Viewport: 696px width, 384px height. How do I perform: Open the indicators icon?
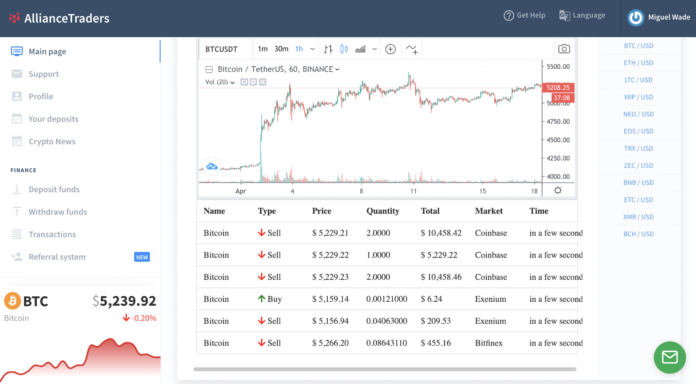(411, 49)
